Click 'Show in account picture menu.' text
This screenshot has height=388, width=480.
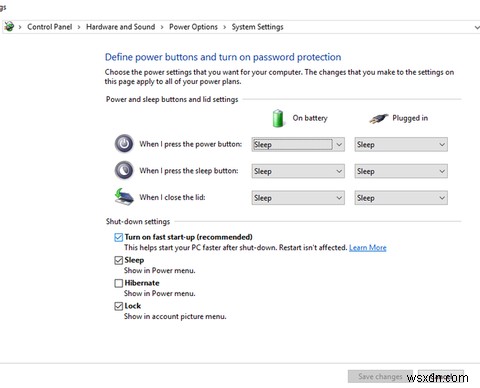(x=175, y=316)
